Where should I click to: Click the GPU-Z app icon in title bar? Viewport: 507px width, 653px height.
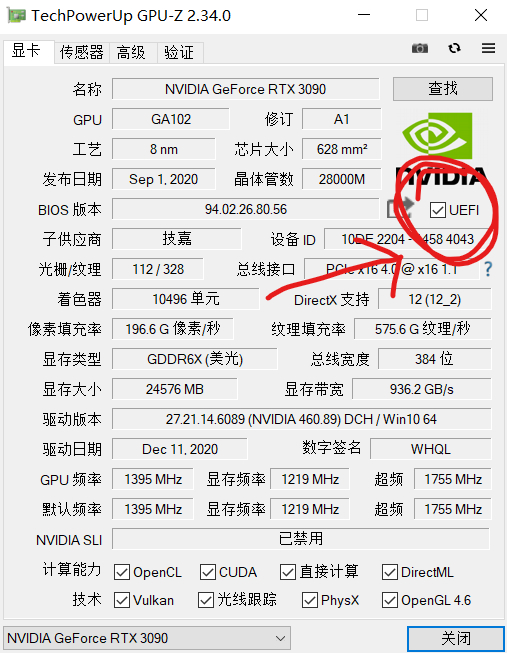coord(17,15)
